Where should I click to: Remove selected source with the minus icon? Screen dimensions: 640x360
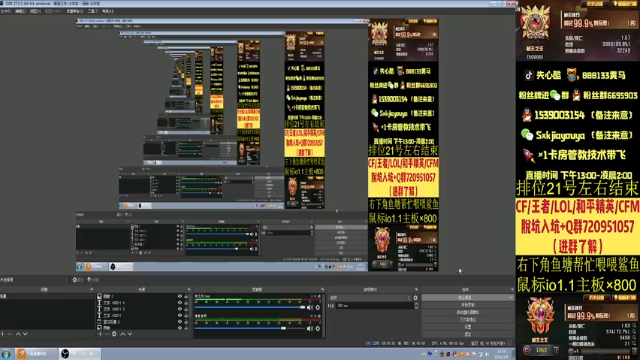[x=107, y=334]
